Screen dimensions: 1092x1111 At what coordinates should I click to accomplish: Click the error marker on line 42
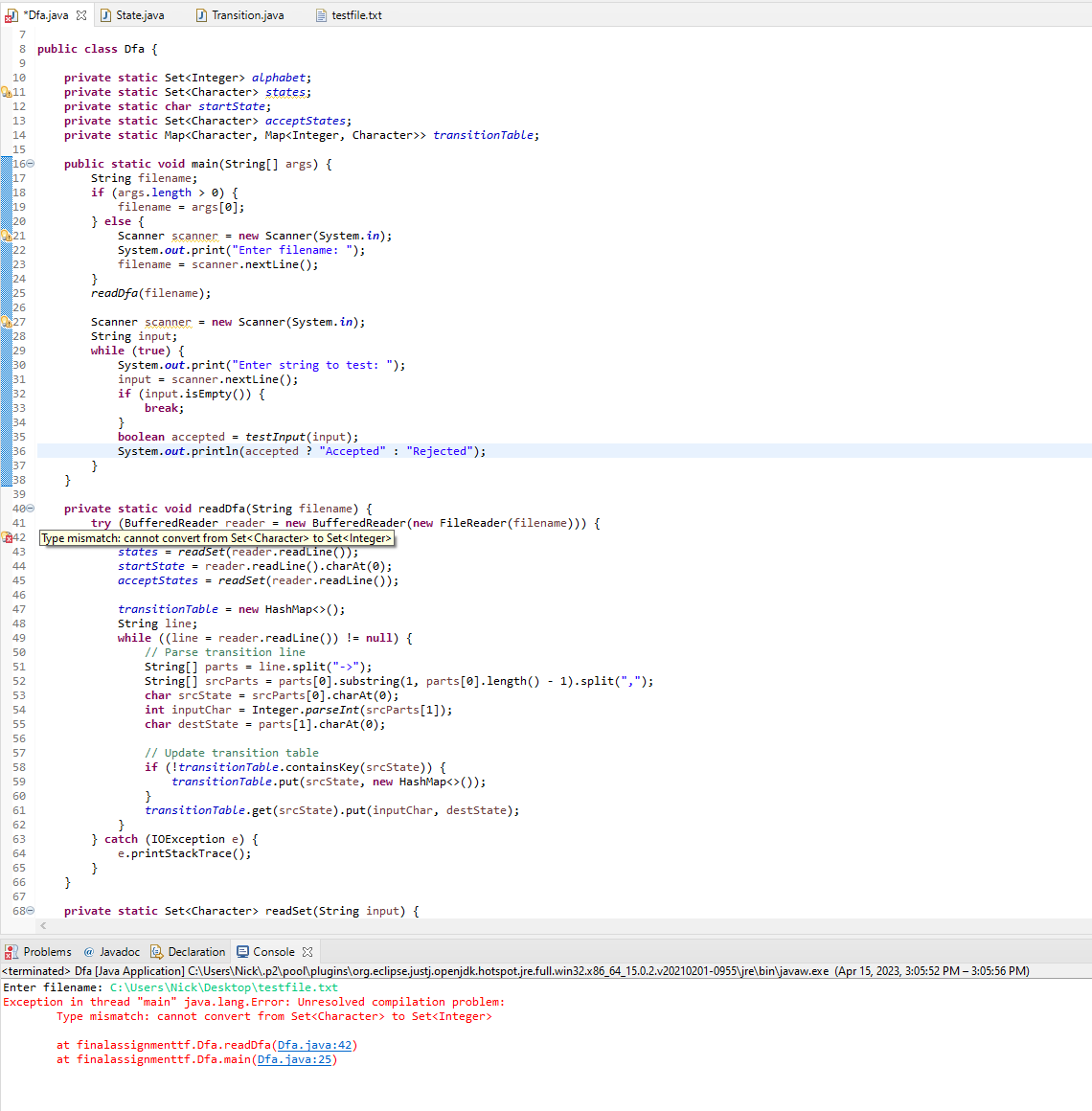coord(7,538)
